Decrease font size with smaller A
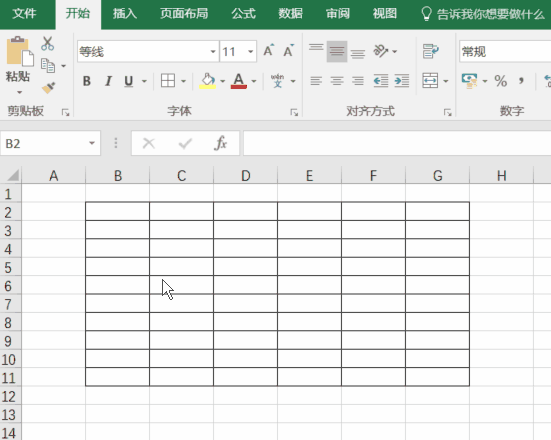The image size is (551, 440). (x=289, y=51)
